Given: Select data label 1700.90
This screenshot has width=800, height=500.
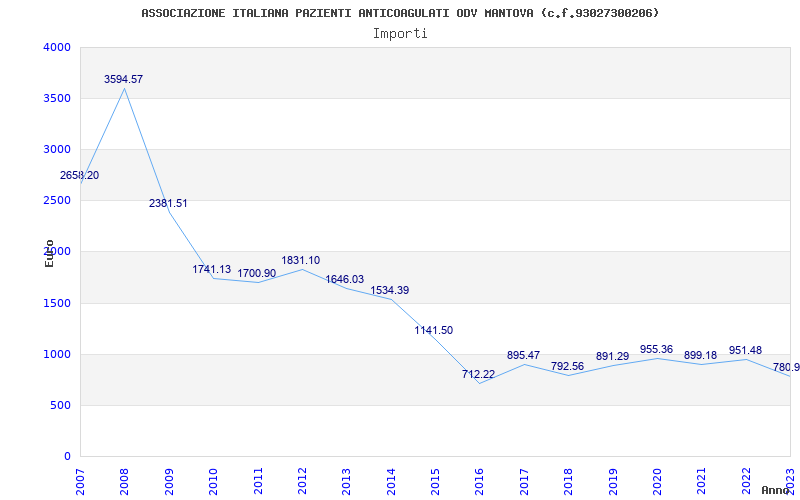Looking at the screenshot, I should click(x=257, y=273).
